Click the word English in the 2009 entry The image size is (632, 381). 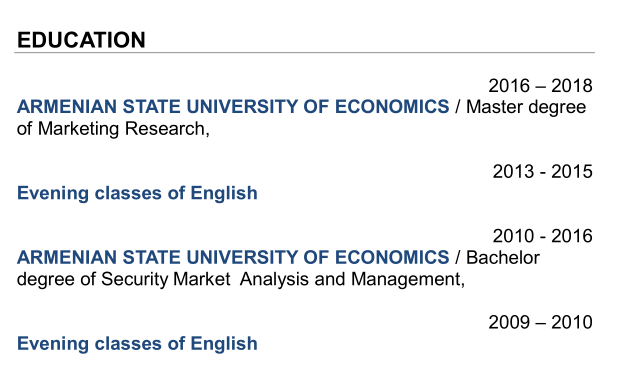coord(224,344)
